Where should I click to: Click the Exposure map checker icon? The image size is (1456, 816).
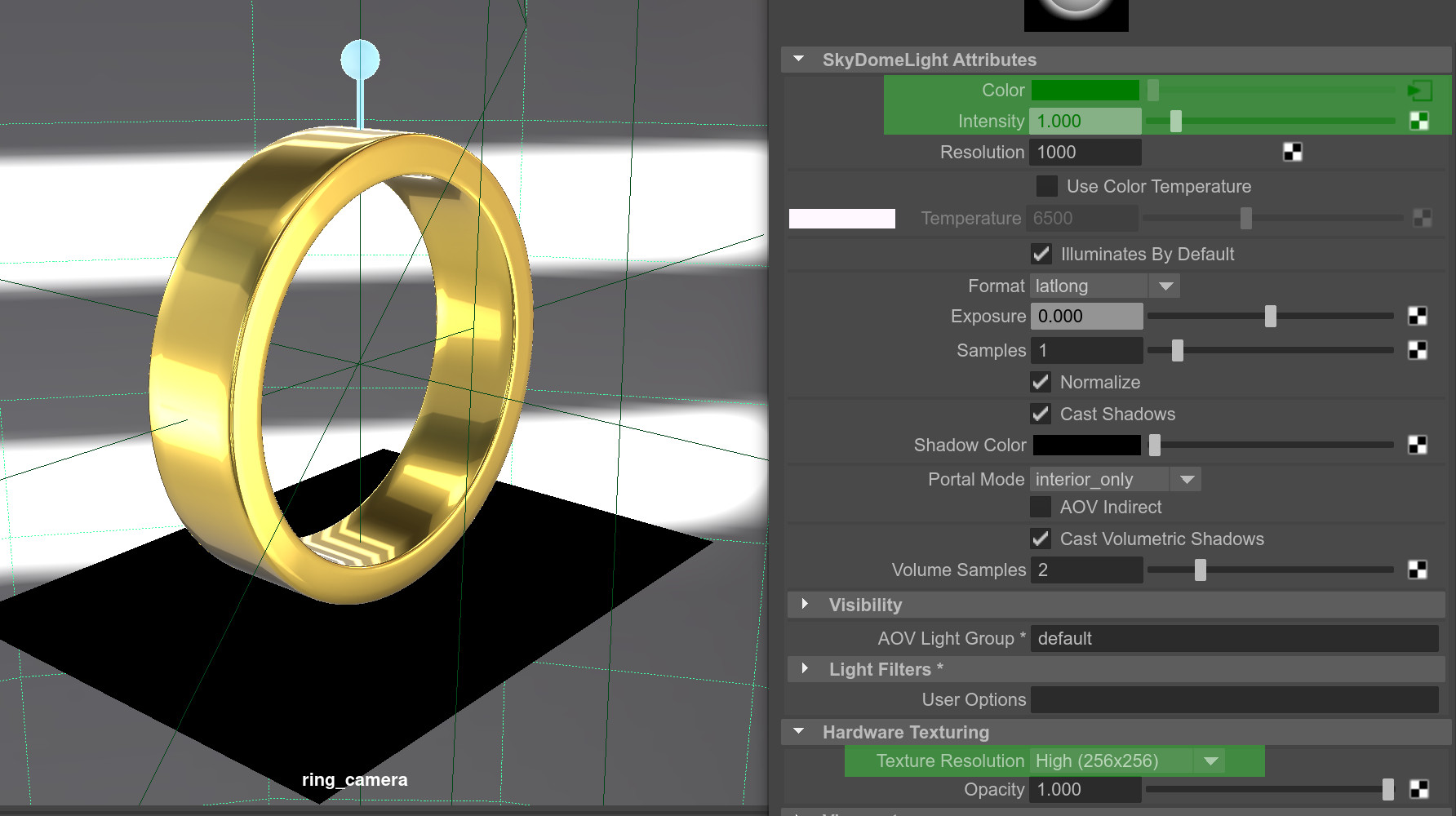(1418, 316)
